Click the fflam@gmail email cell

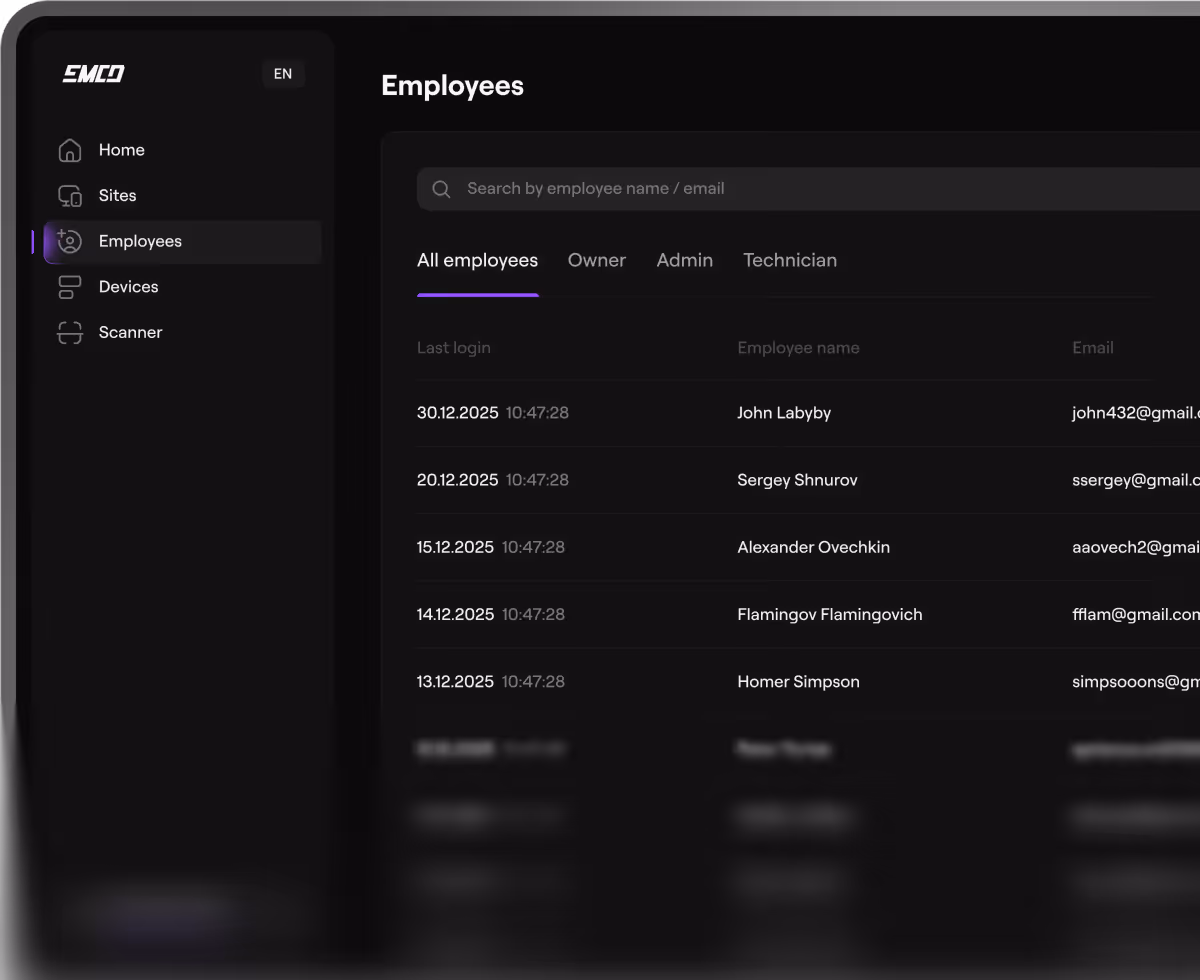click(1136, 614)
